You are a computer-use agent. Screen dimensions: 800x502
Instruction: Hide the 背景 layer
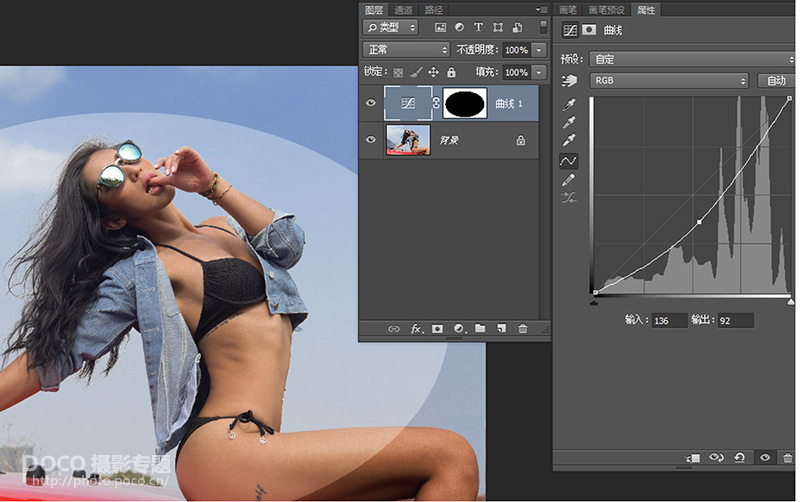pos(371,139)
